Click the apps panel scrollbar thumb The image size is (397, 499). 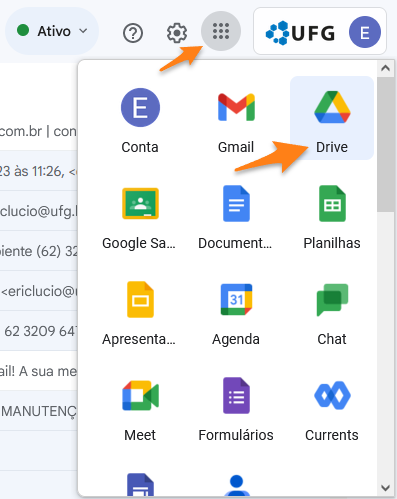385,144
